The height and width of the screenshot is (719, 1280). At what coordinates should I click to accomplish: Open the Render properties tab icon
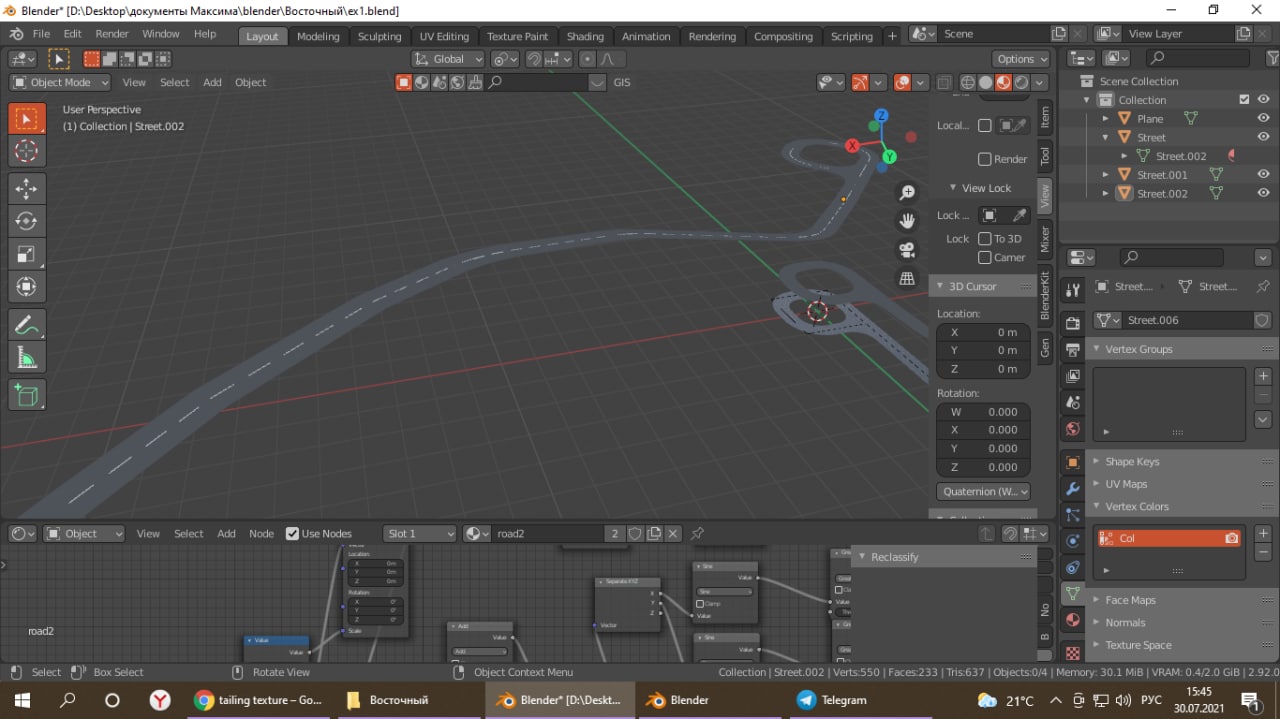[1073, 323]
